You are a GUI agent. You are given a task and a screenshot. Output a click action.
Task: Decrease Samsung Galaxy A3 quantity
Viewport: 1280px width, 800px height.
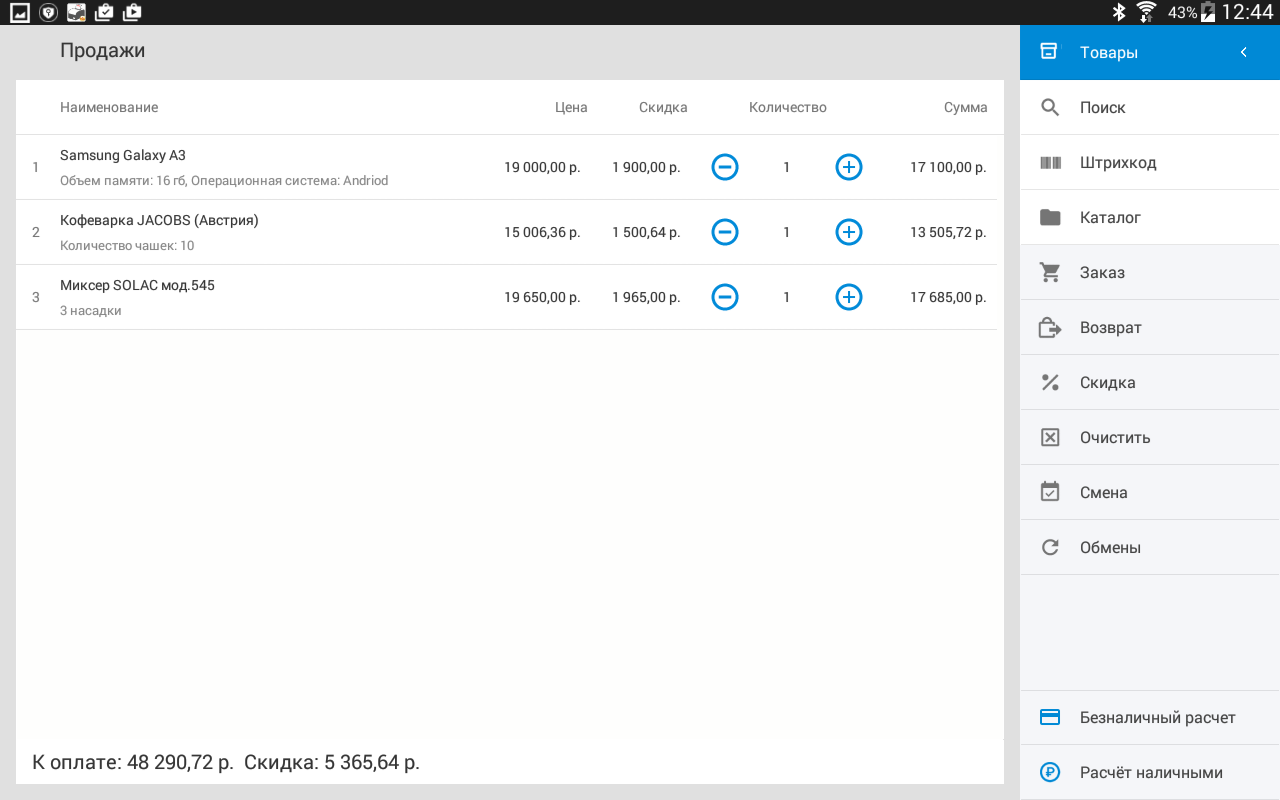pyautogui.click(x=725, y=167)
